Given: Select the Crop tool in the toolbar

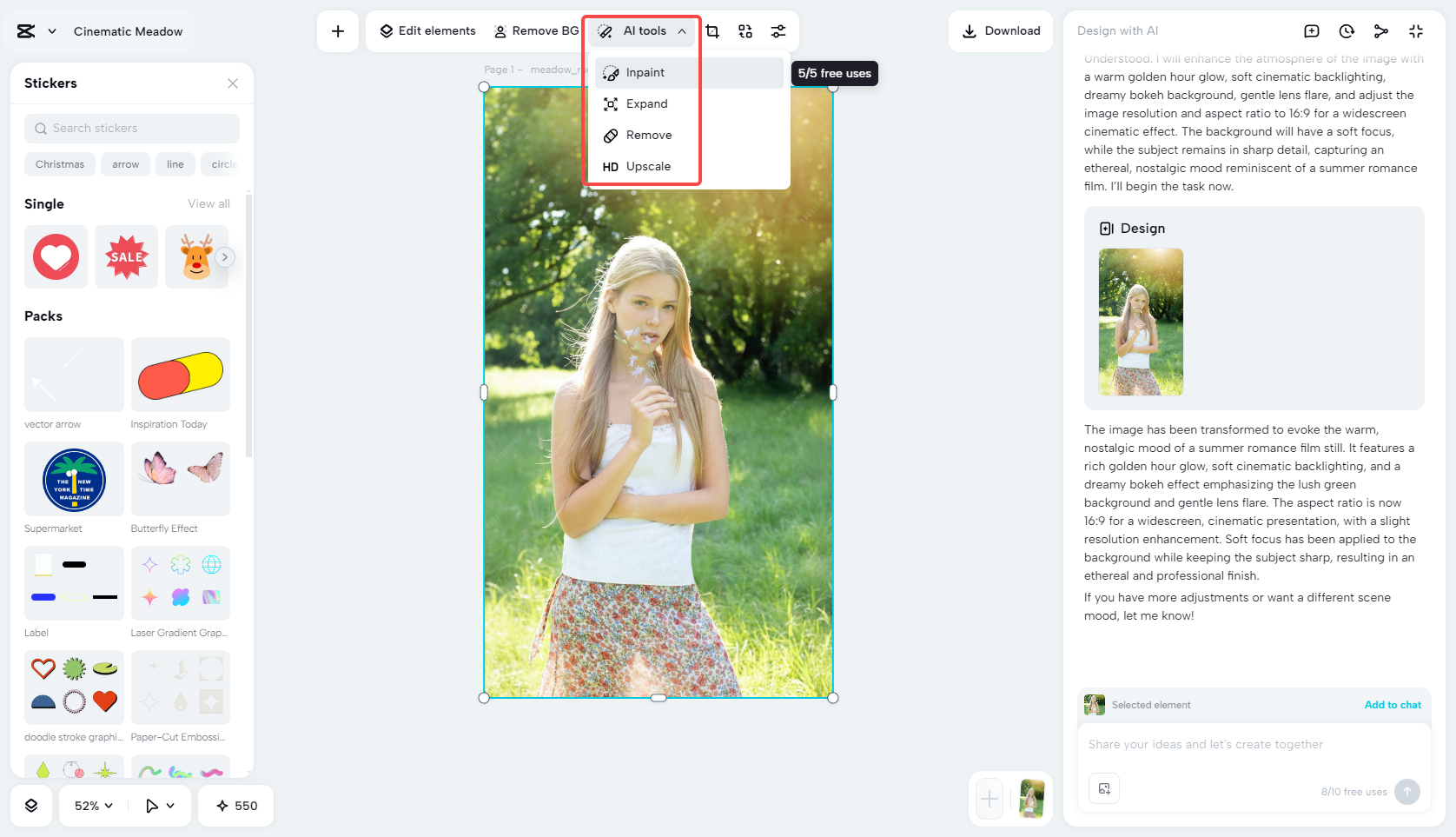Looking at the screenshot, I should [x=712, y=30].
